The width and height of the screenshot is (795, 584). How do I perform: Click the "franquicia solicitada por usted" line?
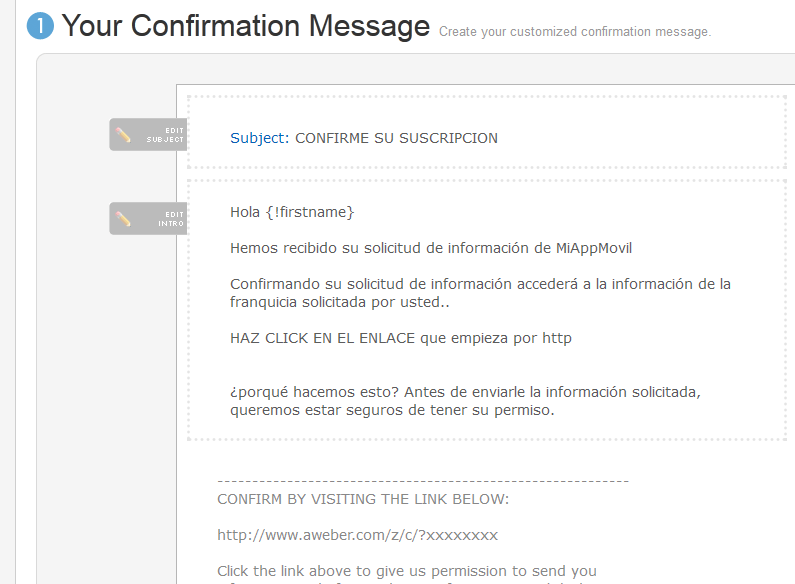coord(339,302)
